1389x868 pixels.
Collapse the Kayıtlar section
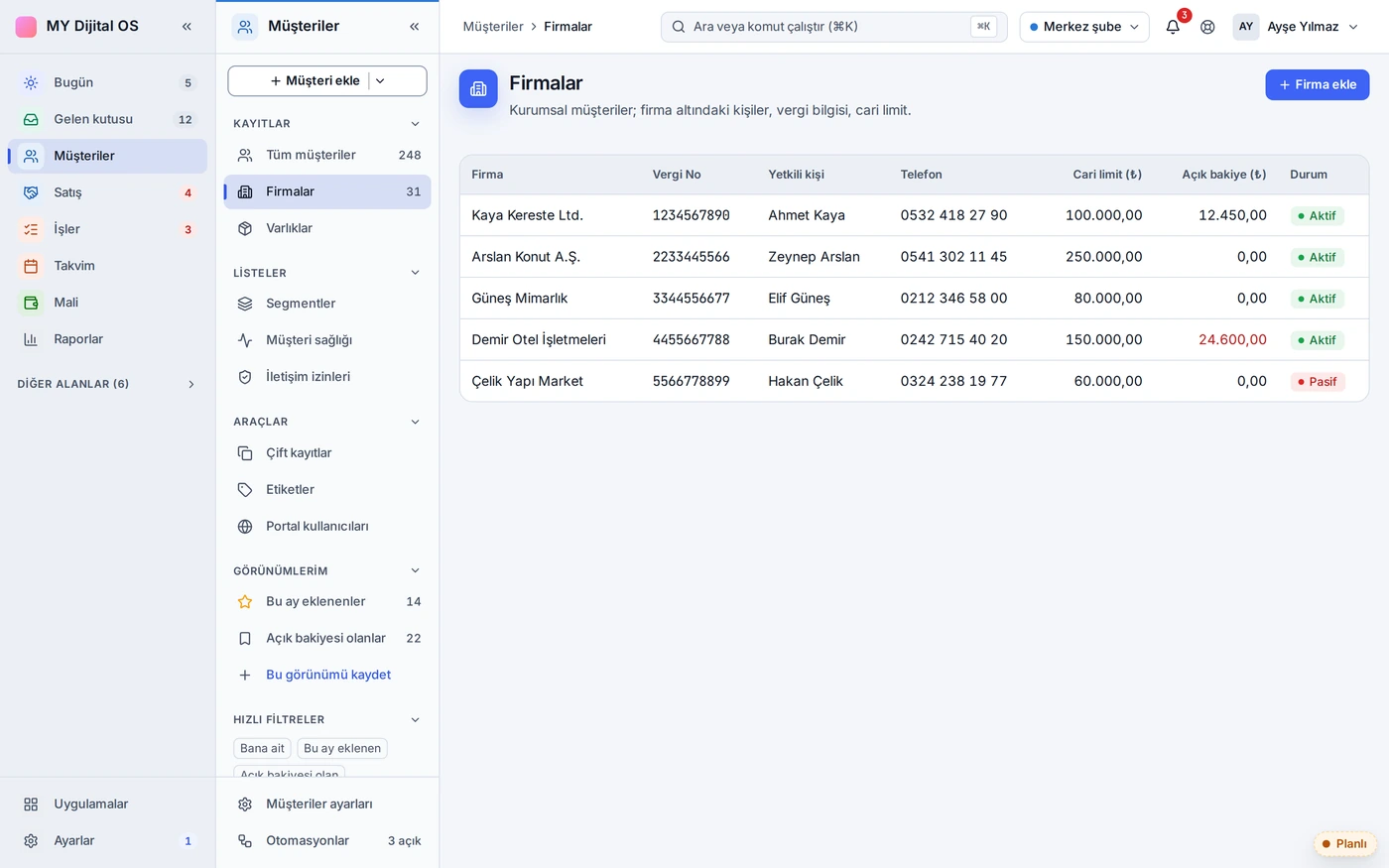pos(415,124)
